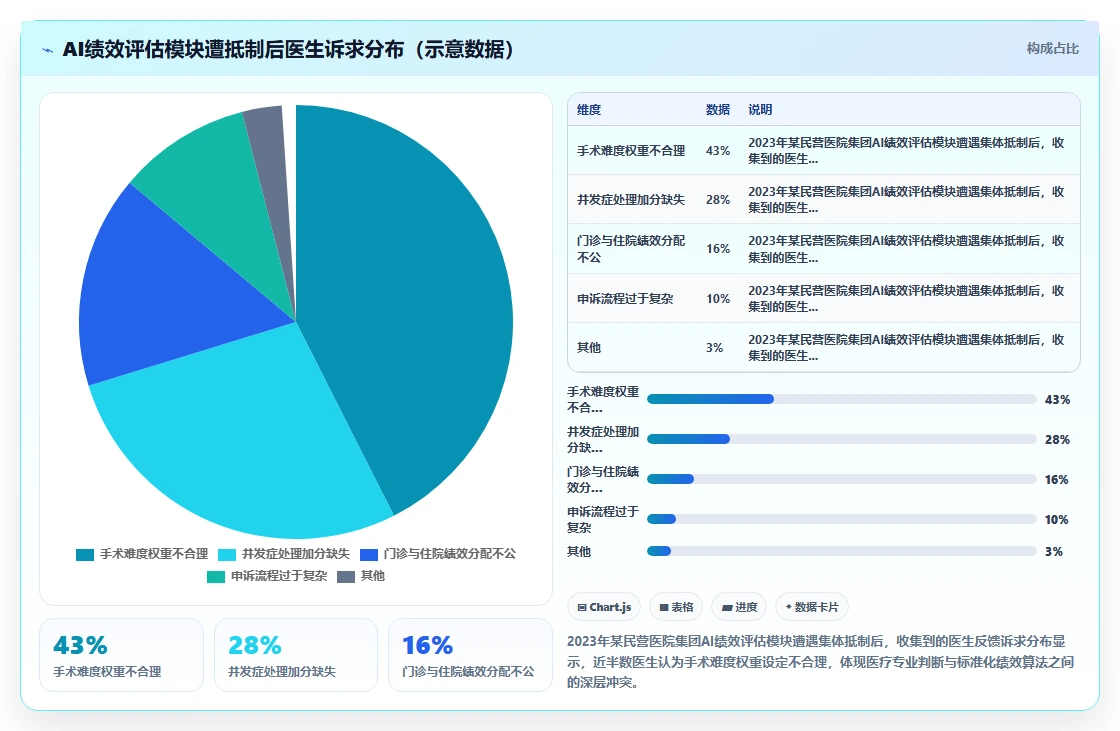Open the 28% 并发症处理加分缺失 stat card
This screenshot has width=1120, height=731.
pos(296,655)
